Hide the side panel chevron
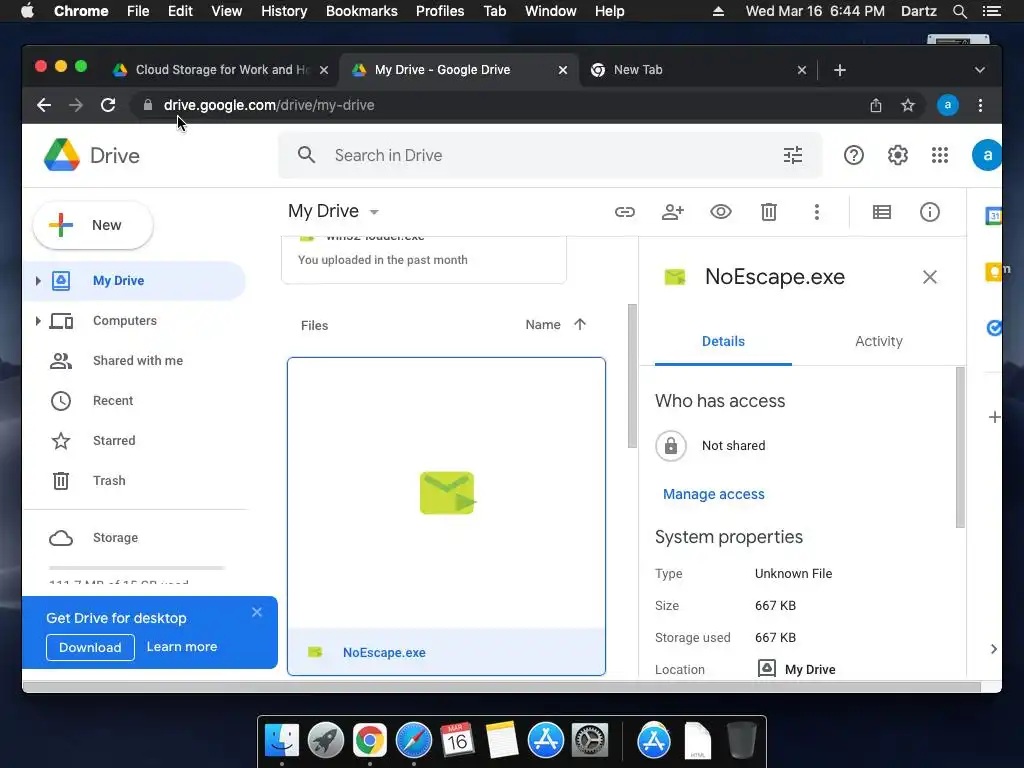Image resolution: width=1024 pixels, height=768 pixels. point(993,648)
